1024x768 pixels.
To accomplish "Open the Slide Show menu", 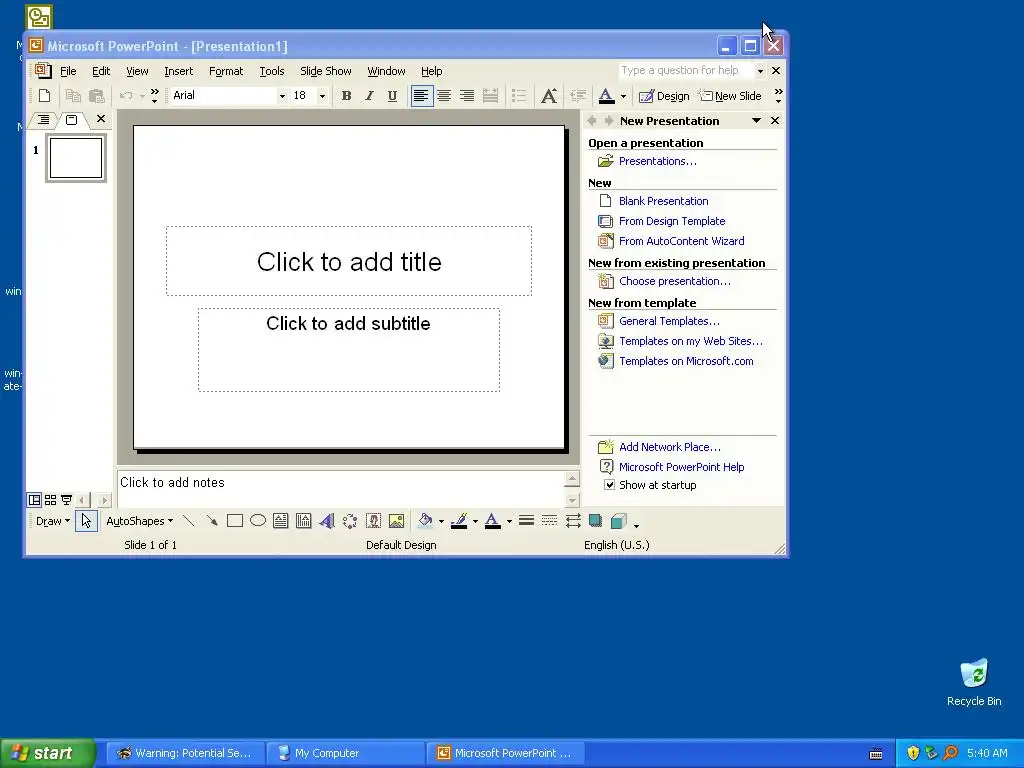I will 325,71.
